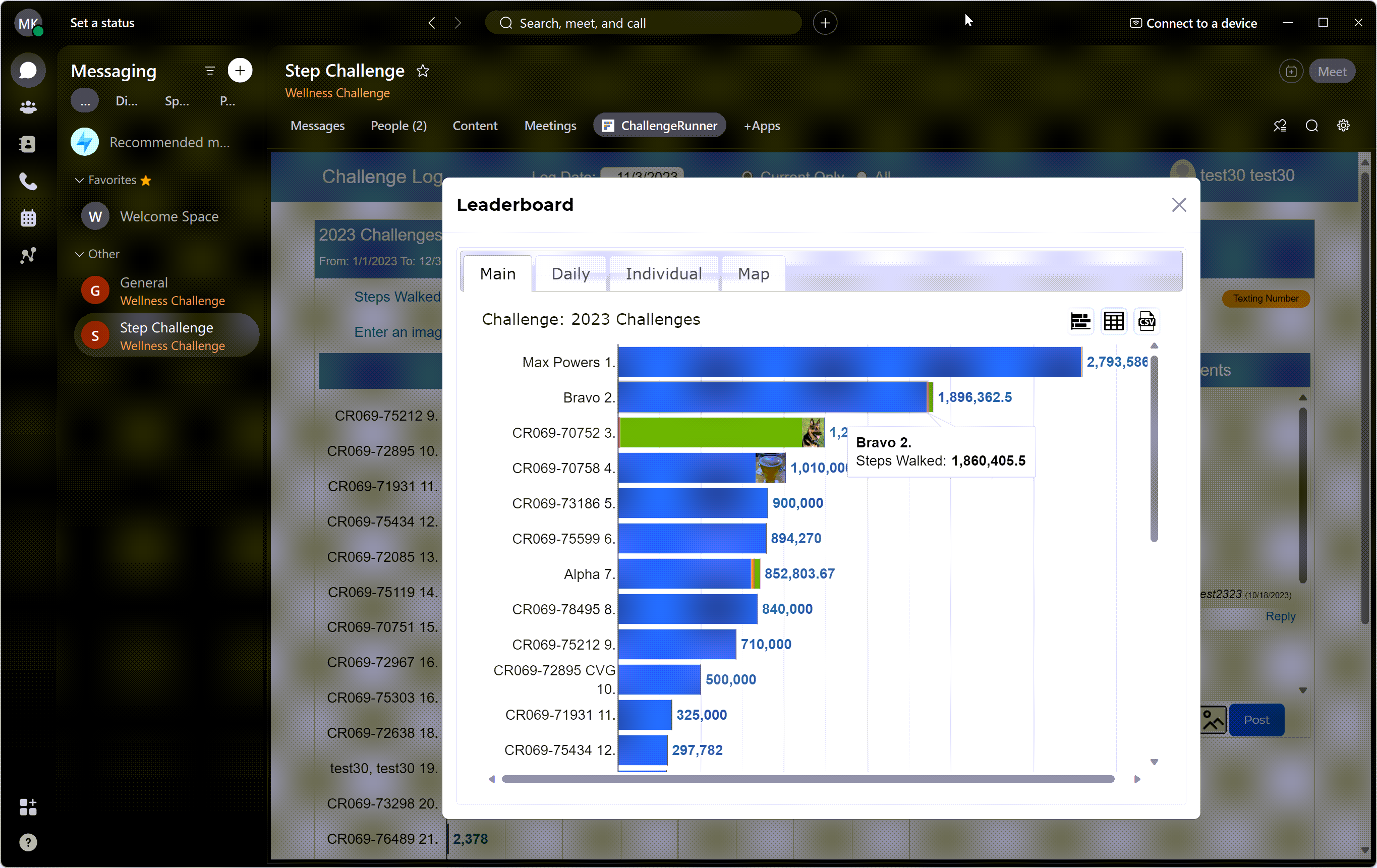Click the chart scroll down arrow
Image resolution: width=1377 pixels, height=868 pixels.
[x=1154, y=762]
